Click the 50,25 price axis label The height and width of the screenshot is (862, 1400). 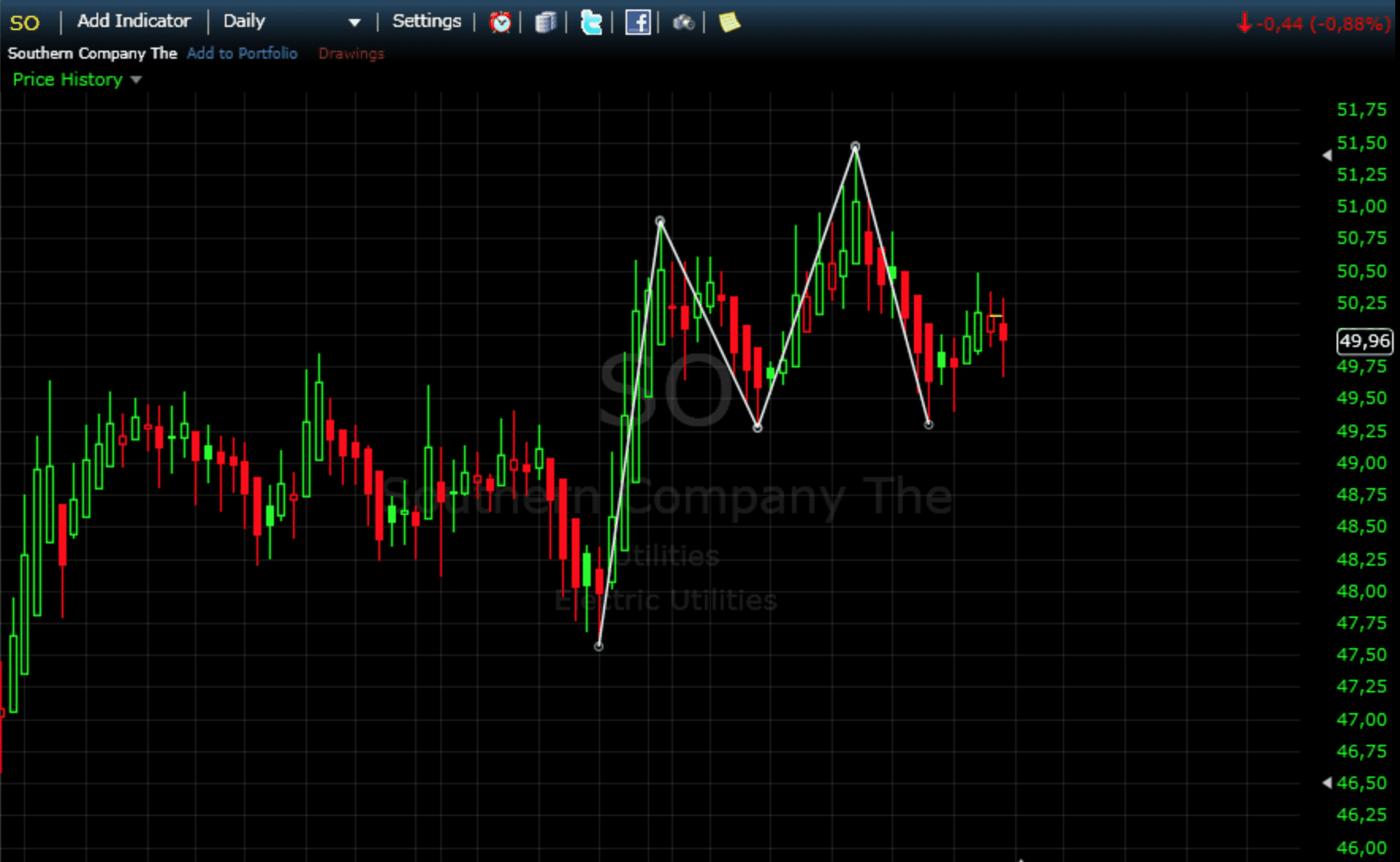pyautogui.click(x=1362, y=303)
